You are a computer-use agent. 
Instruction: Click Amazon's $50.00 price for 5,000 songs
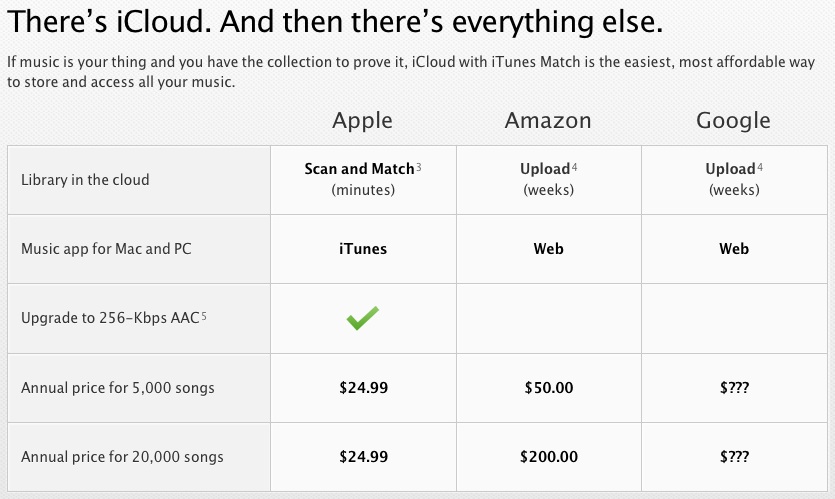click(549, 388)
